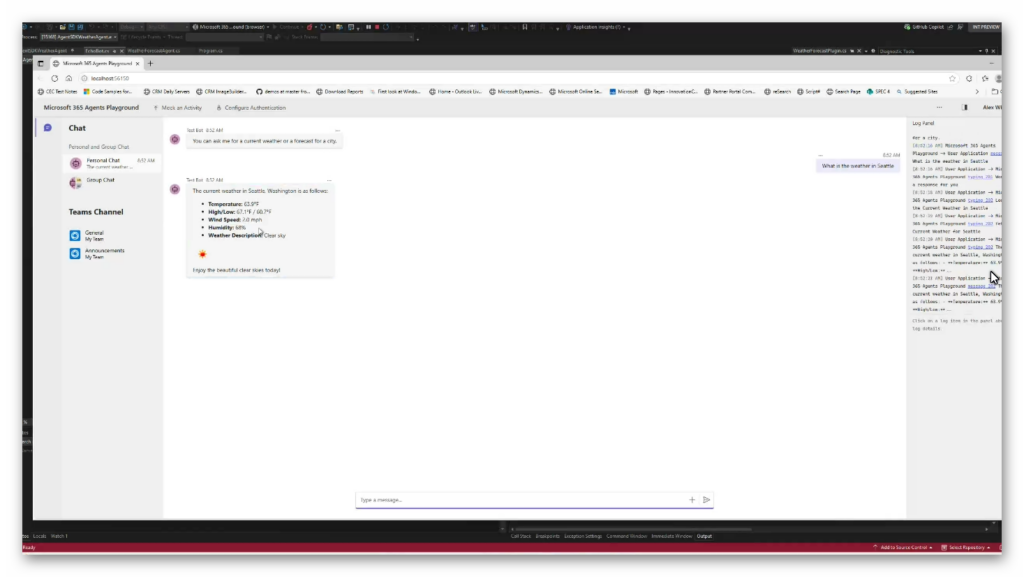This screenshot has width=1024, height=577.
Task: Close the EchoBot.cs editor tab
Action: pyautogui.click(x=121, y=51)
